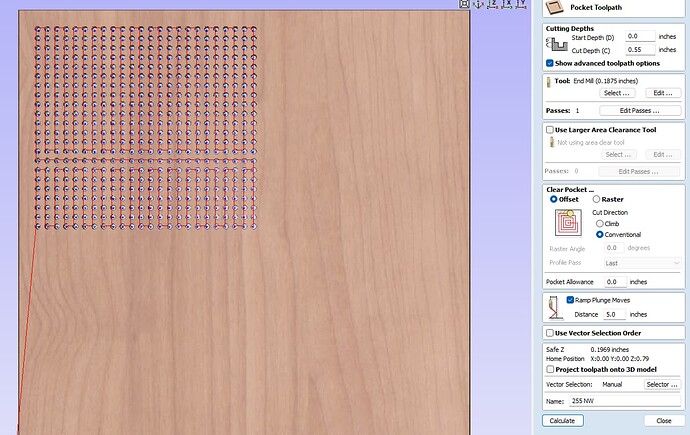Enable Use Vector Selection Order
Screen dimensions: 690x435
[550, 333]
